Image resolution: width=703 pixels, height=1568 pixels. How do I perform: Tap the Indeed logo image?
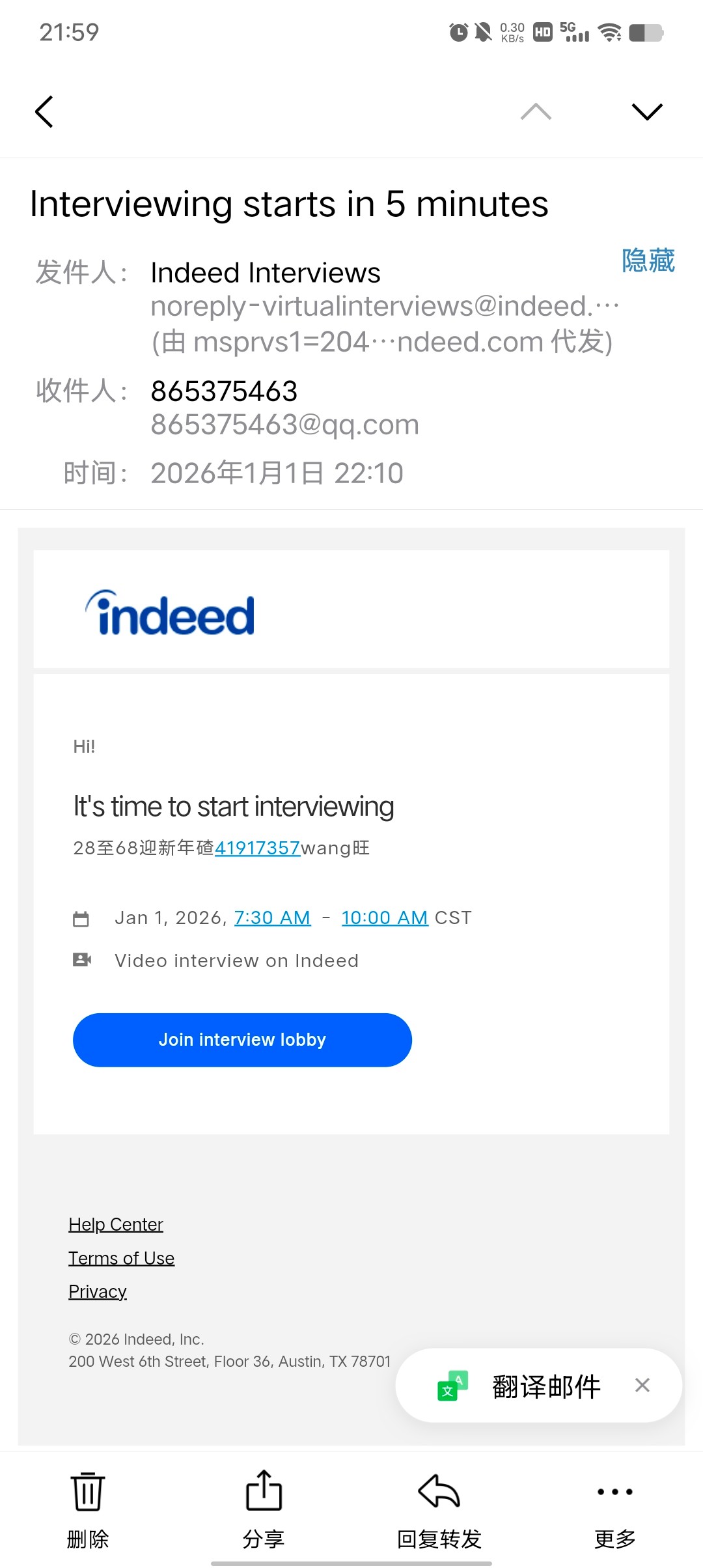171,613
